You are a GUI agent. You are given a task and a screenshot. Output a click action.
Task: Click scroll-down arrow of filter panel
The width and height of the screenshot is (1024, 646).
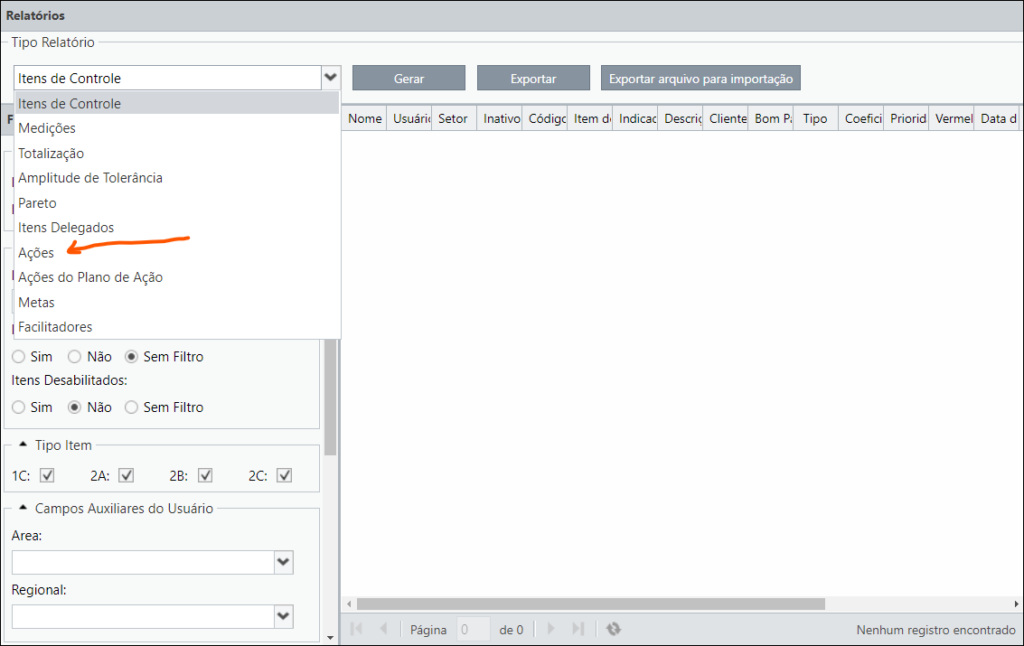(x=330, y=638)
